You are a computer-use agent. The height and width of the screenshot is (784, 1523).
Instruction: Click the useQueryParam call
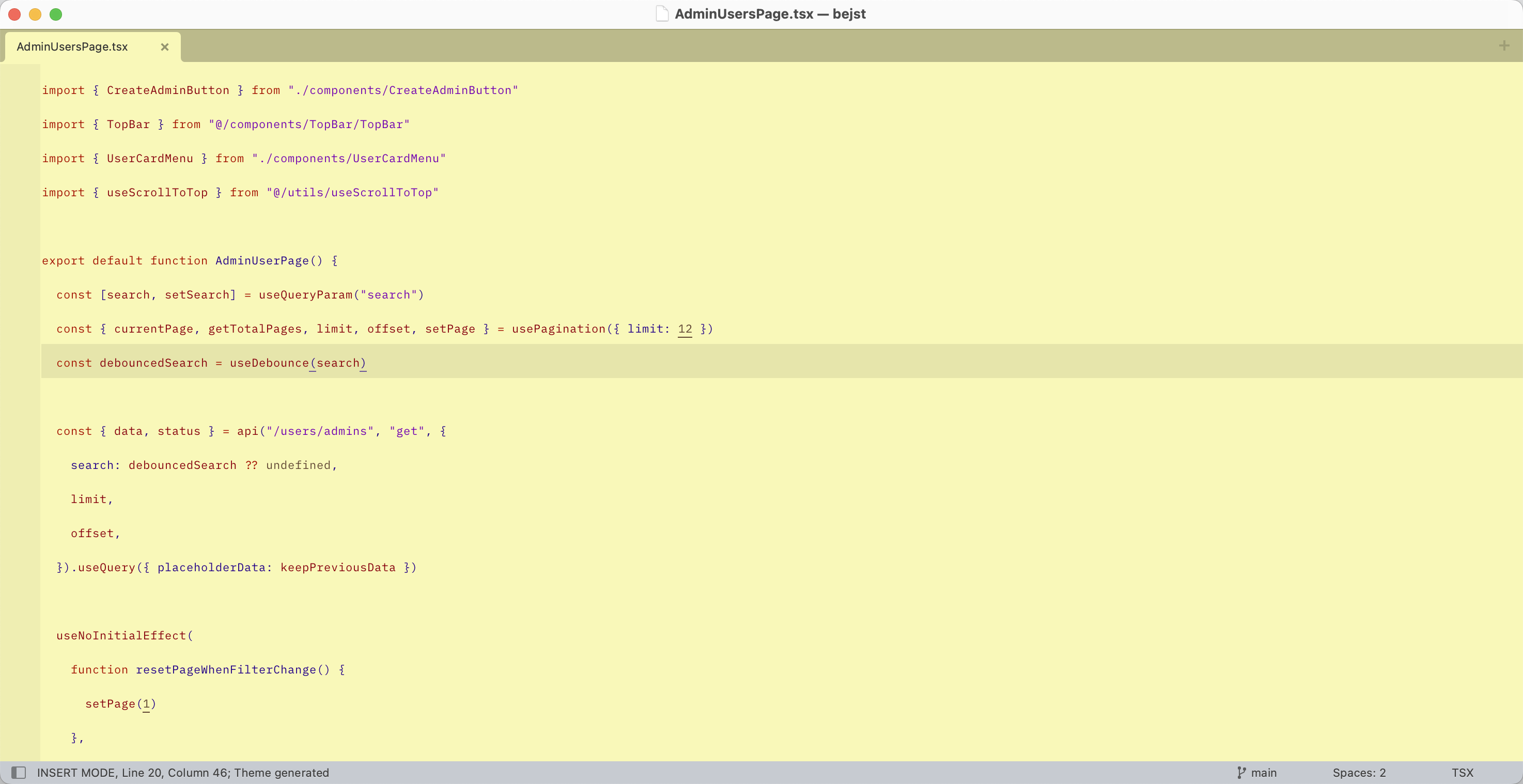[x=305, y=295]
